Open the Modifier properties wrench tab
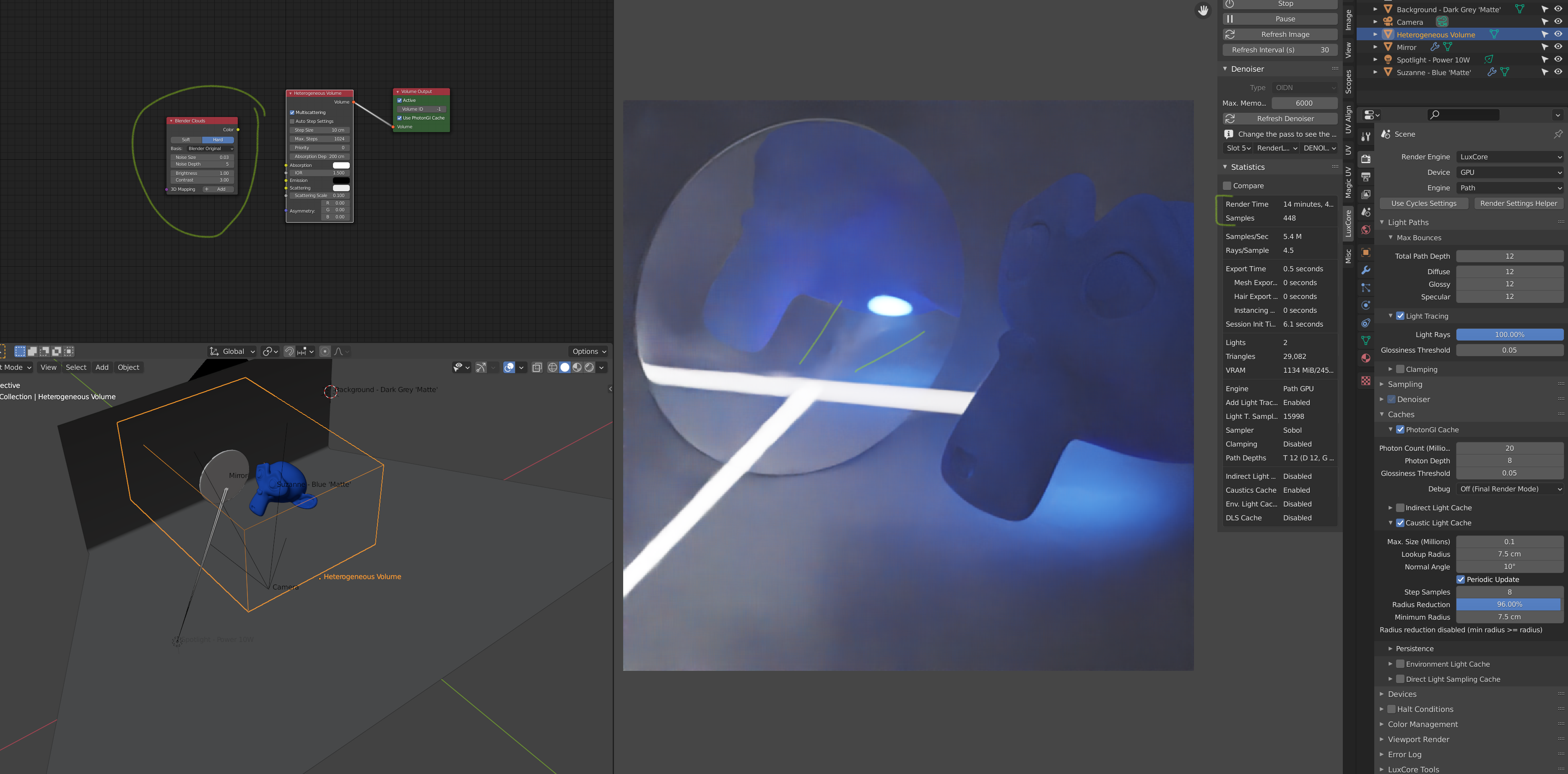The height and width of the screenshot is (774, 1568). point(1366,270)
